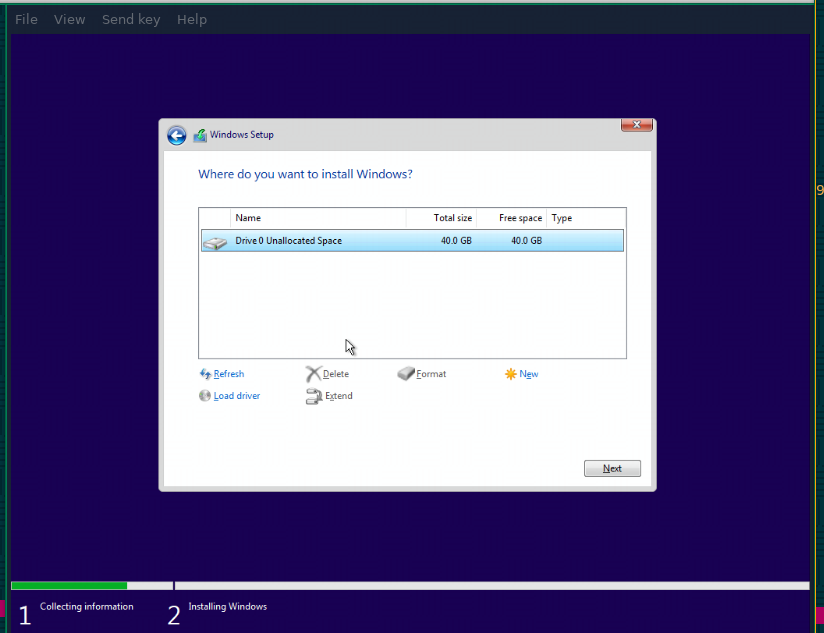
Task: Click the Free space column header
Action: coord(511,218)
